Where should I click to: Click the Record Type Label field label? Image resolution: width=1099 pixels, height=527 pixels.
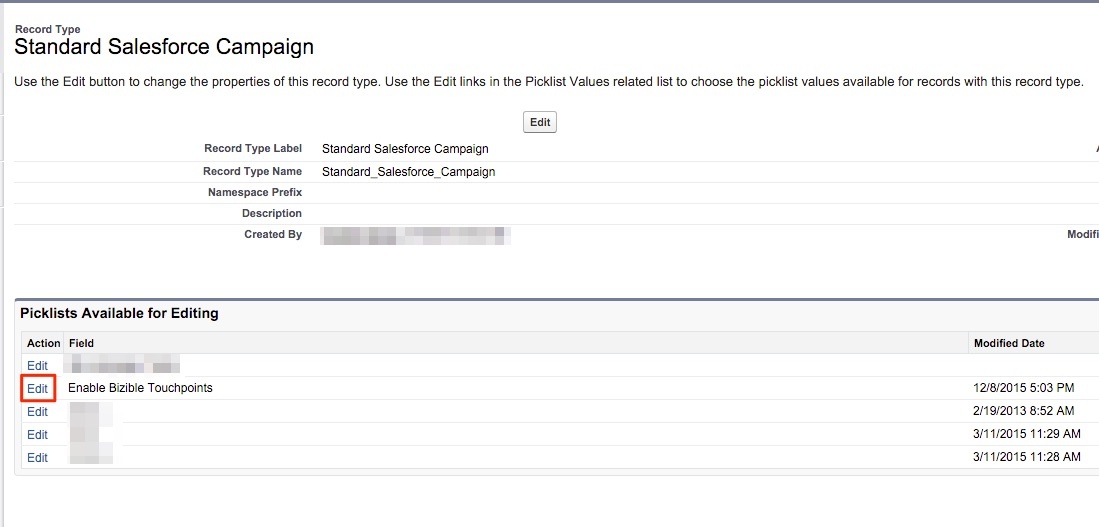coord(253,149)
